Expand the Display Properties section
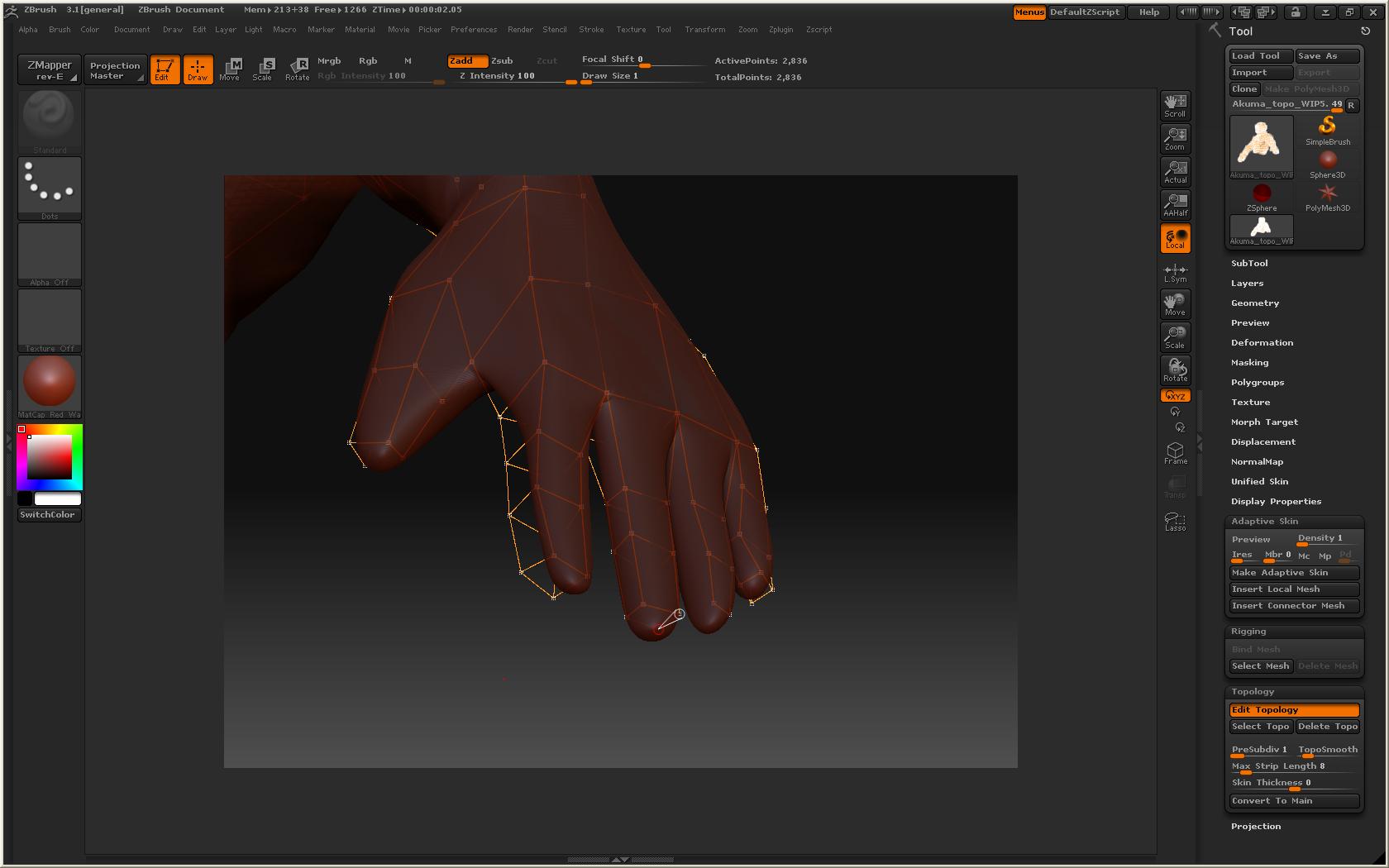This screenshot has width=1389, height=868. click(x=1276, y=501)
